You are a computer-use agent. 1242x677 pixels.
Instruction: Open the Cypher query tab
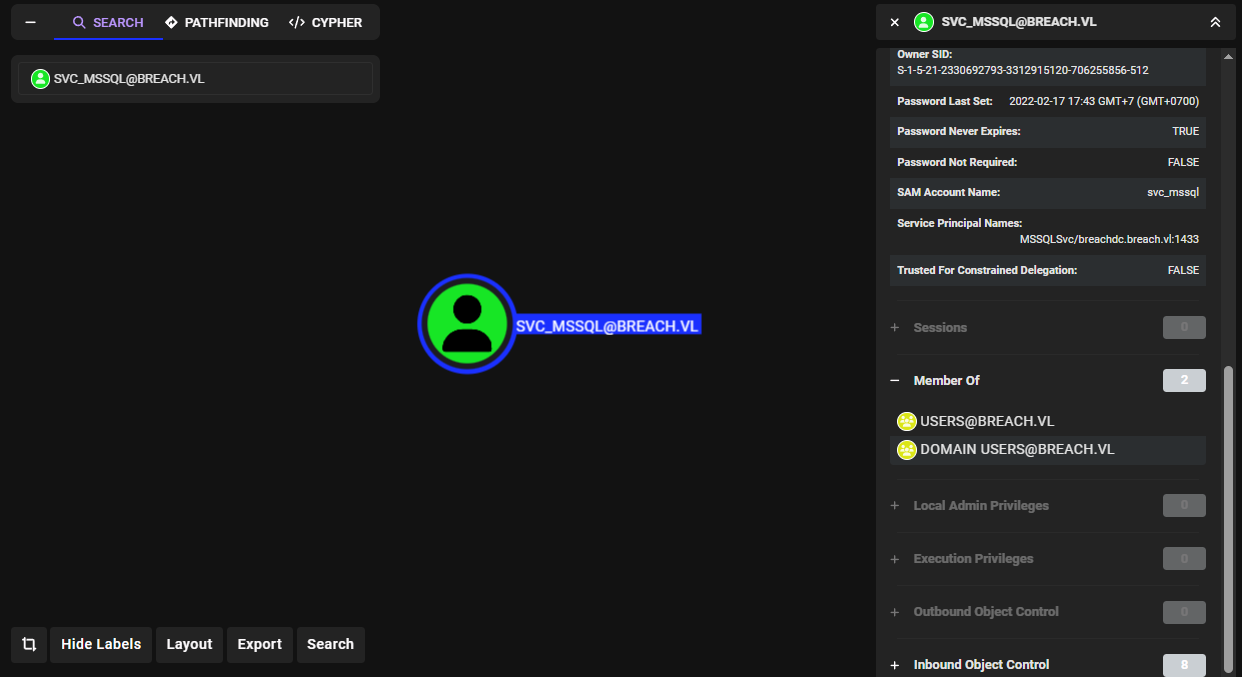click(x=325, y=22)
